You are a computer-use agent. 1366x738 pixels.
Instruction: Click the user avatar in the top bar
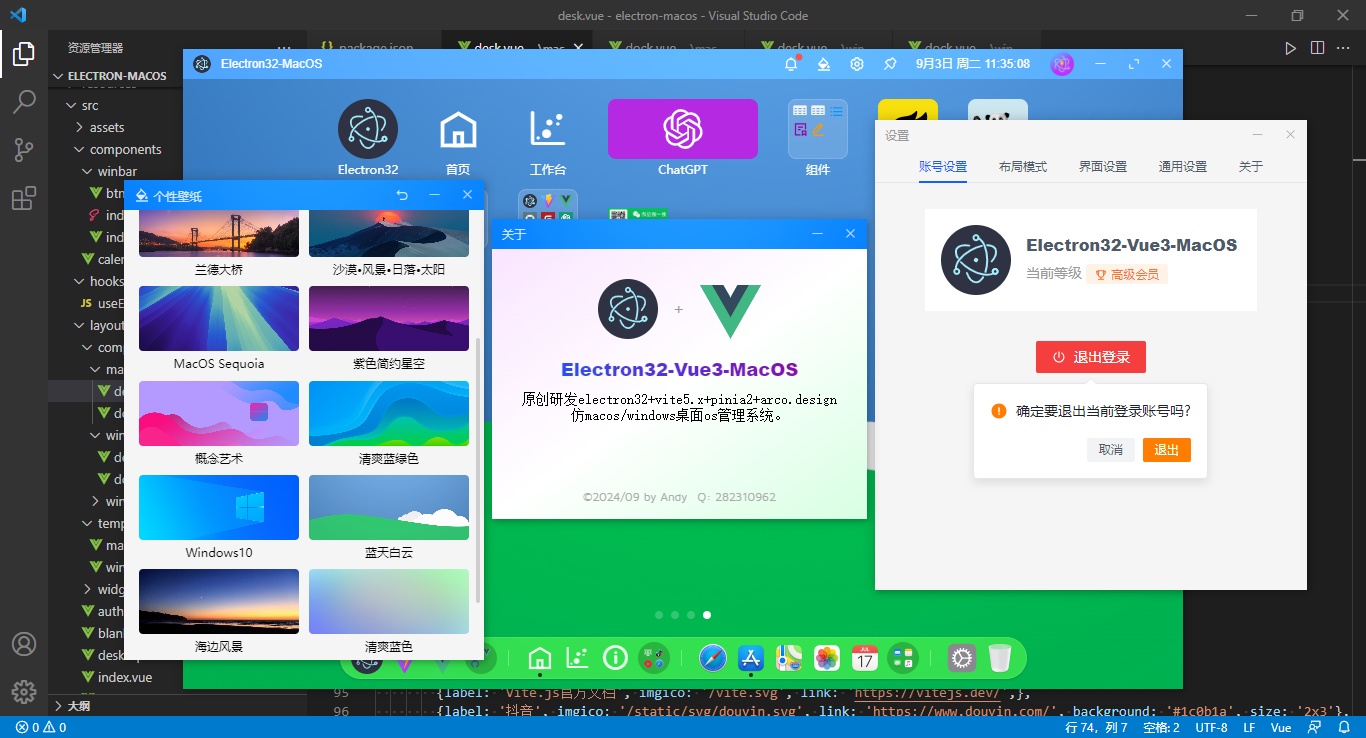pos(1062,63)
